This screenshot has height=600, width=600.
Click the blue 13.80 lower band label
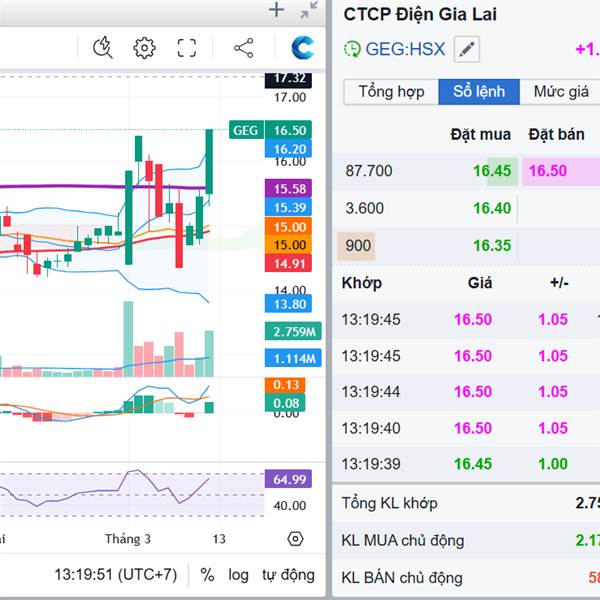point(289,304)
